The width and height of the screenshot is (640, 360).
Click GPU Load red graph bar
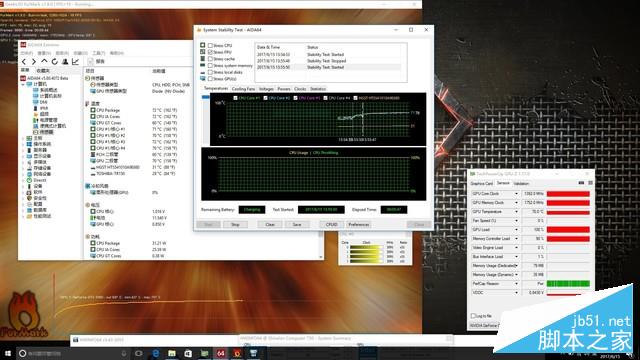(568, 230)
